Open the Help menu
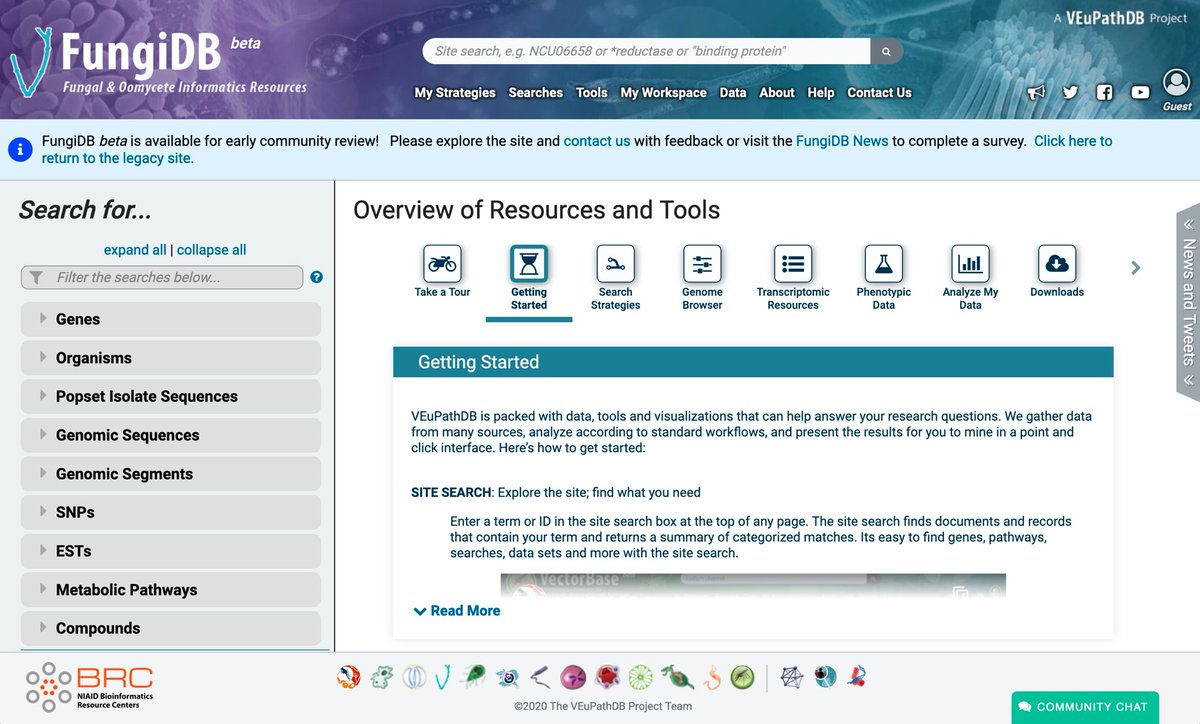This screenshot has width=1200, height=724. coord(821,92)
